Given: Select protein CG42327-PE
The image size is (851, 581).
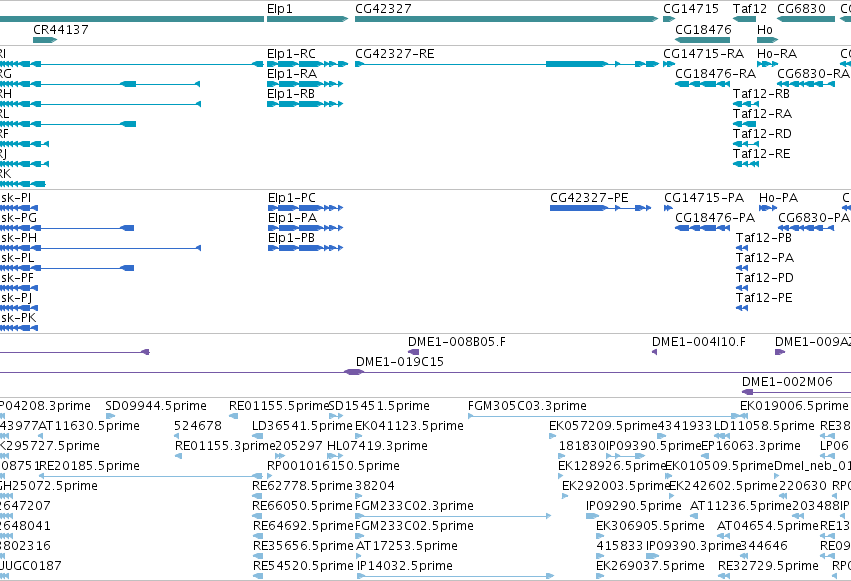Looking at the screenshot, I should (600, 208).
